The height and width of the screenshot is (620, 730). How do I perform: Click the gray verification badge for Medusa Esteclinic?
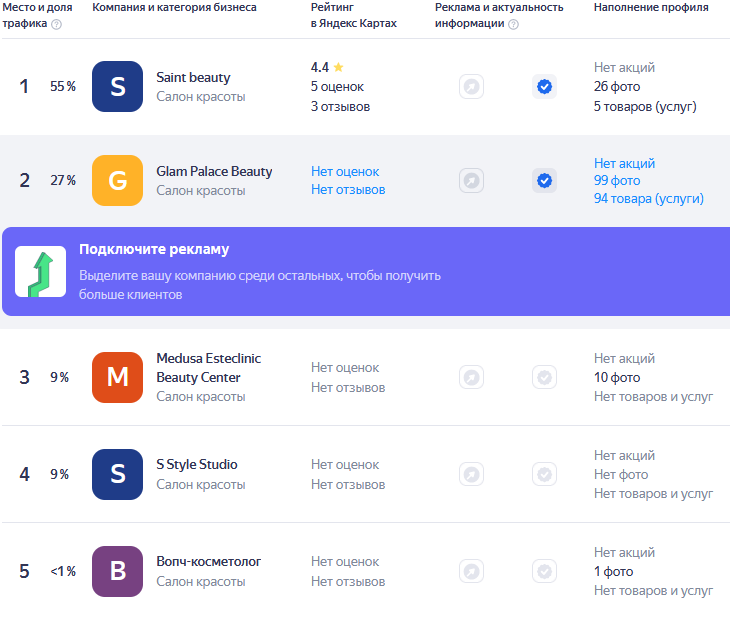[x=544, y=377]
